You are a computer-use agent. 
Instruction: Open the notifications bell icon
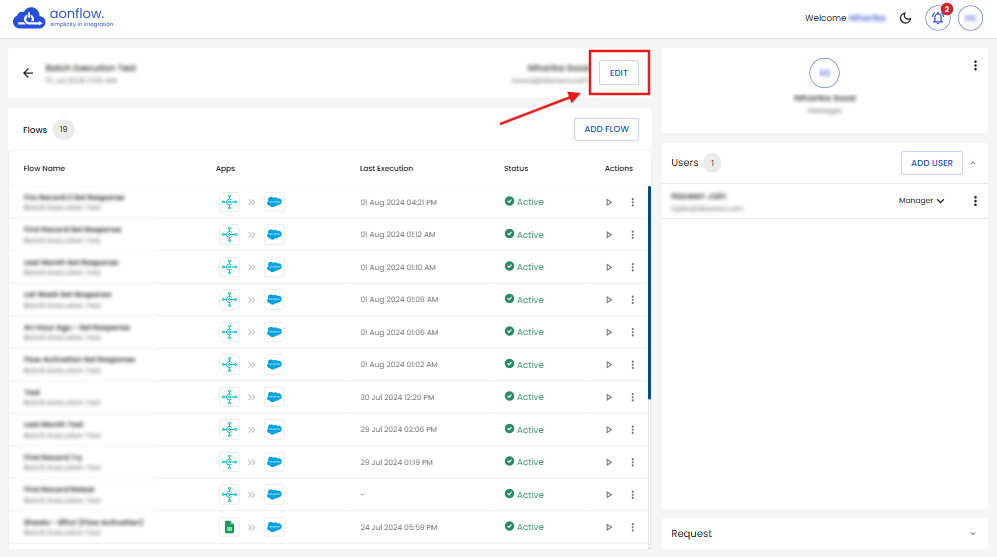coord(938,18)
